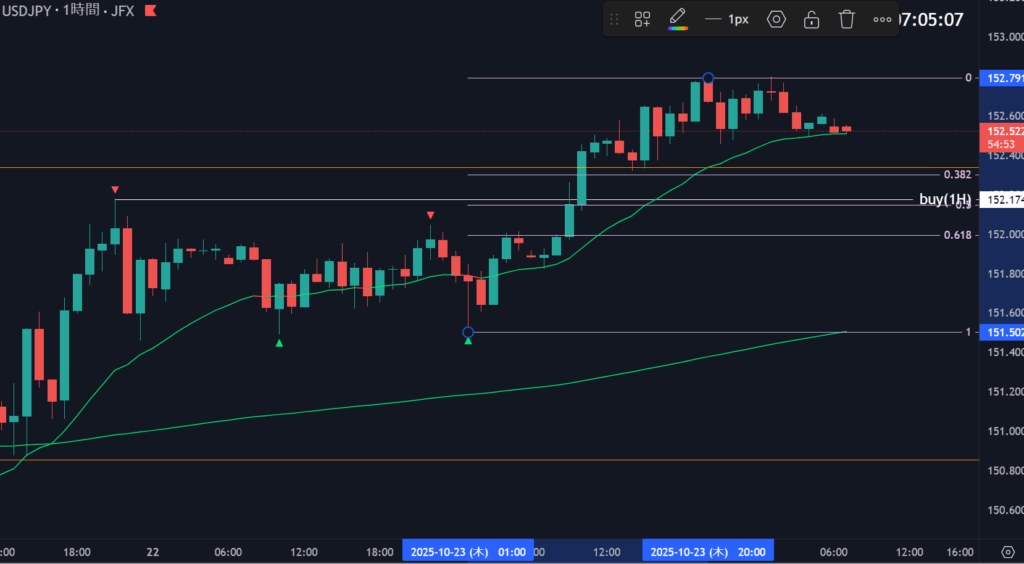The image size is (1024, 564).
Task: Open the drawing templates icon
Action: click(643, 19)
